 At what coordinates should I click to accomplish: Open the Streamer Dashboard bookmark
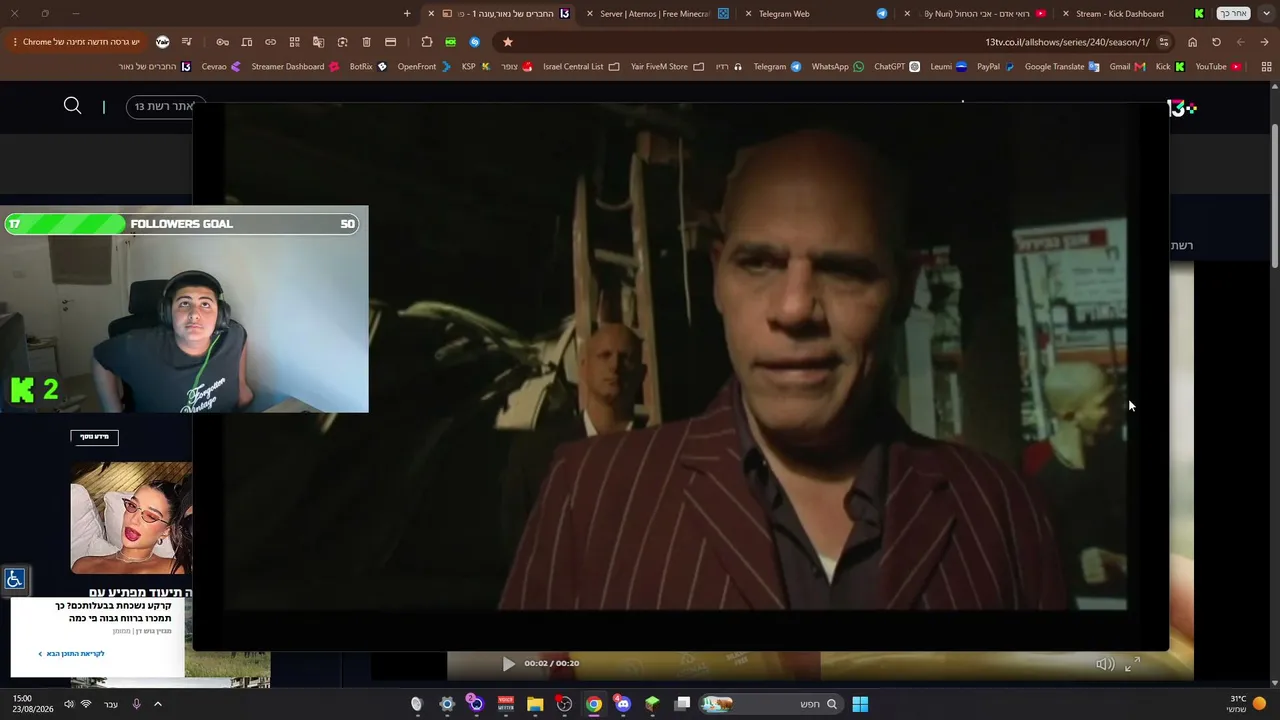295,67
